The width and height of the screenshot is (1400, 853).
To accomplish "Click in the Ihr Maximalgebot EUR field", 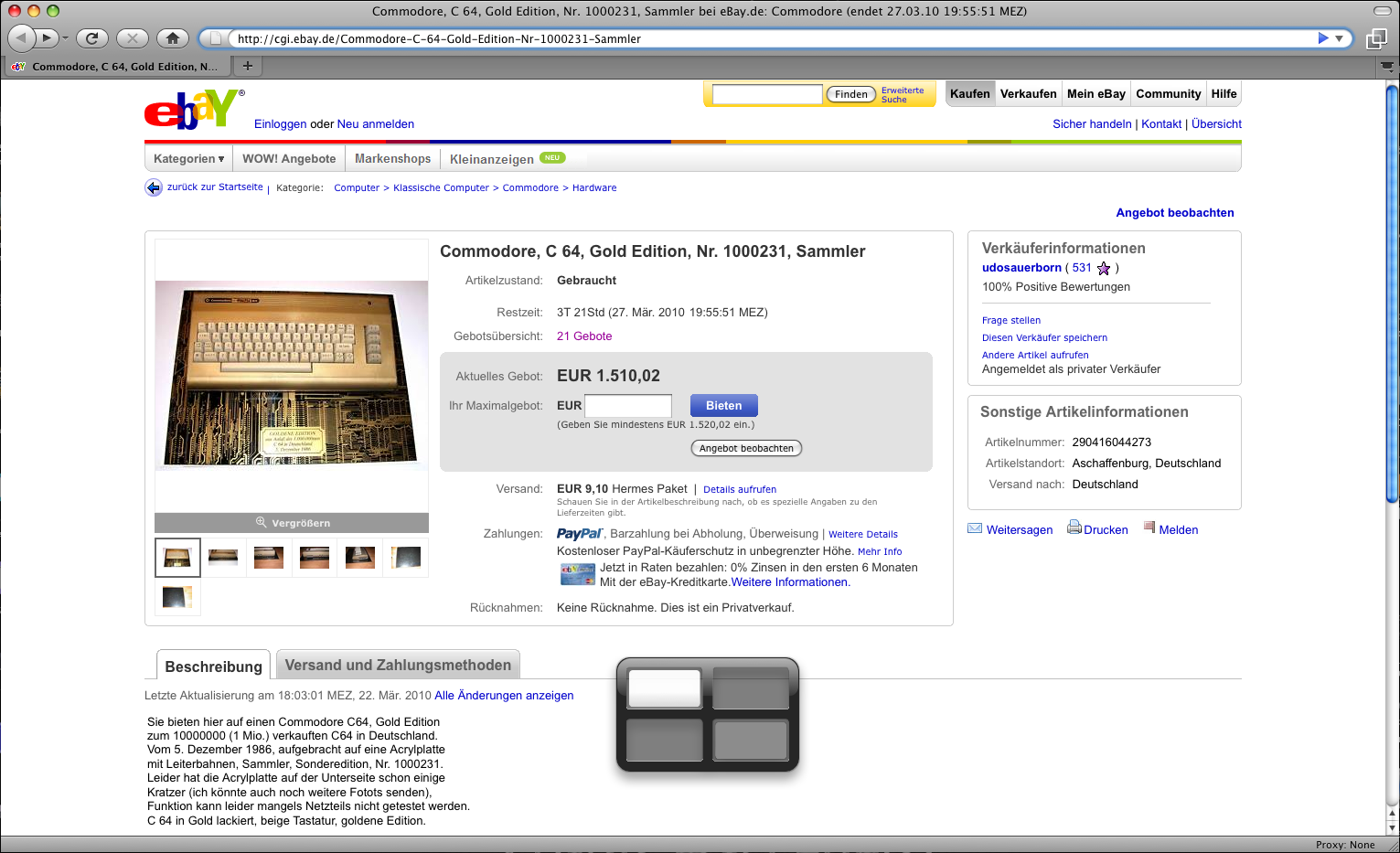I will (x=628, y=406).
